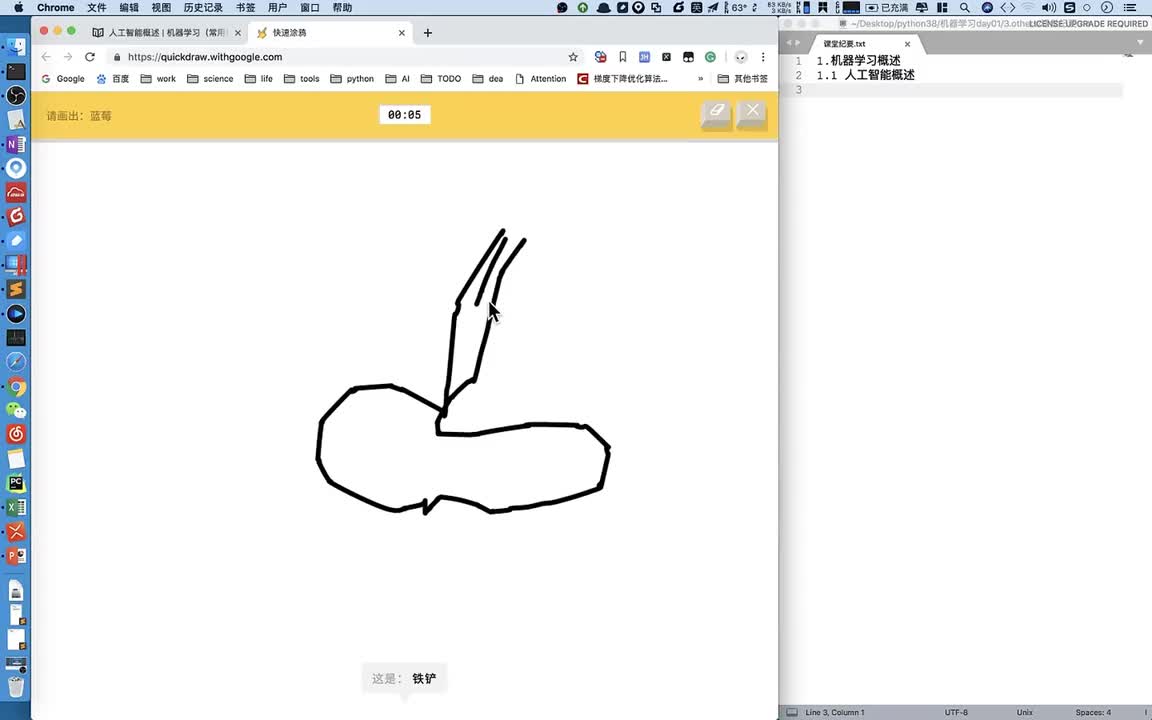The width and height of the screenshot is (1152, 720).
Task: Open the 历史记录 menu in the menu bar
Action: (203, 7)
